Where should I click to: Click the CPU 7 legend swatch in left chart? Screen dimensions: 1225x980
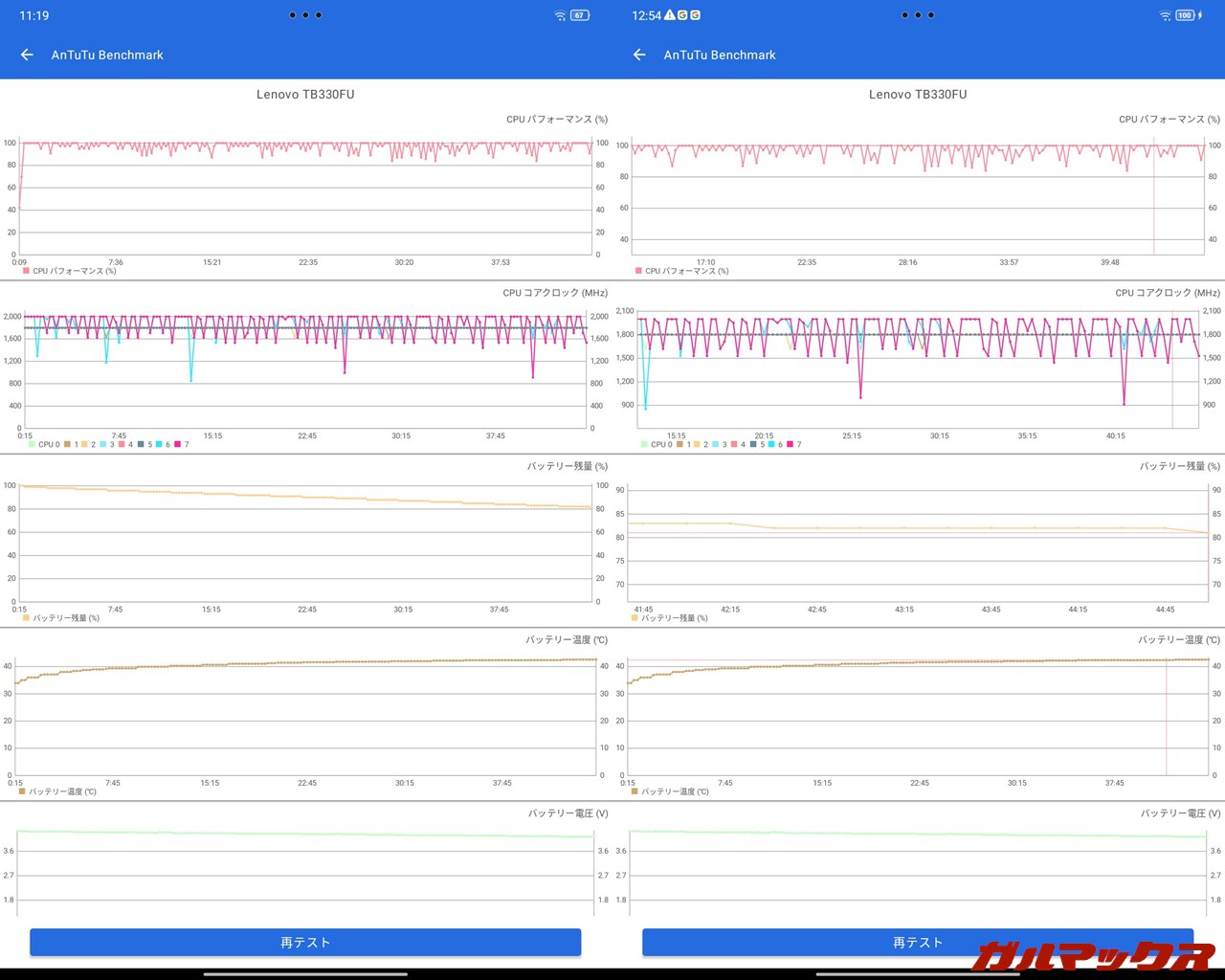tap(177, 444)
